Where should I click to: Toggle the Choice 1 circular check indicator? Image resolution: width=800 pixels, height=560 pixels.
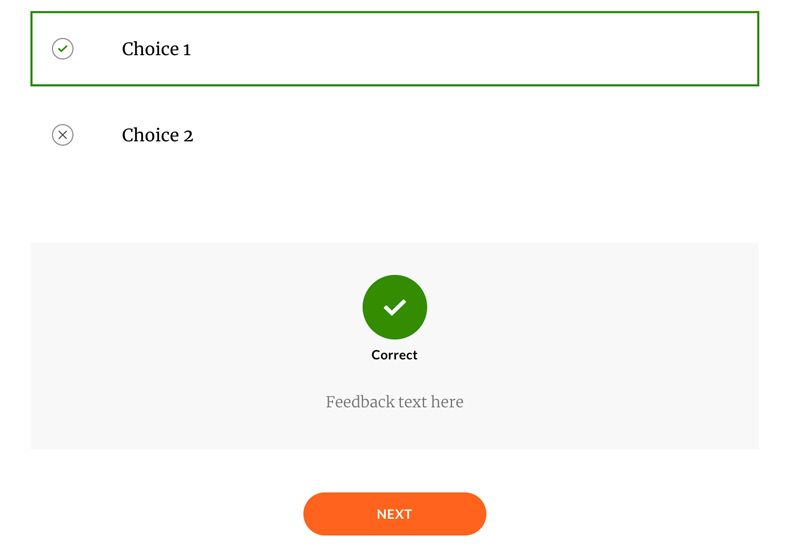pos(62,49)
